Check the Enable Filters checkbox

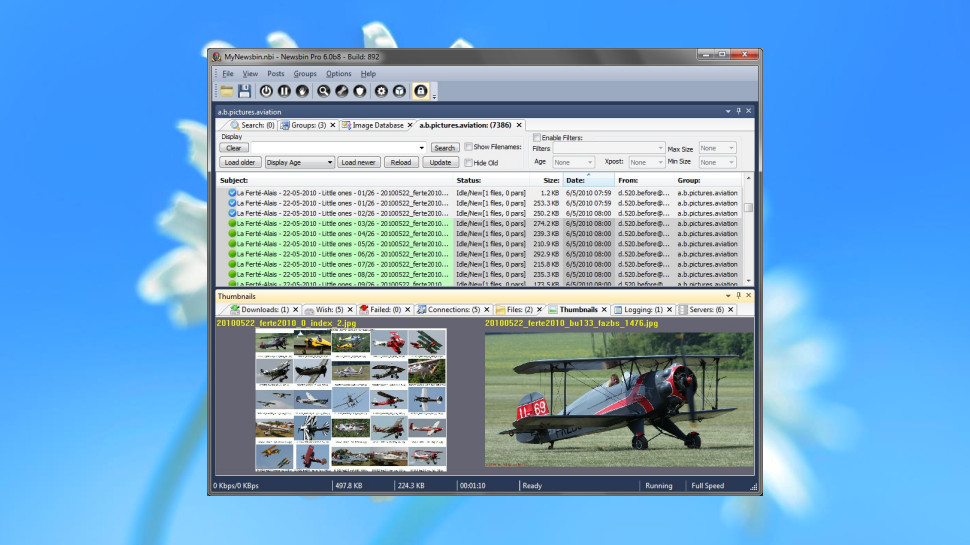537,137
